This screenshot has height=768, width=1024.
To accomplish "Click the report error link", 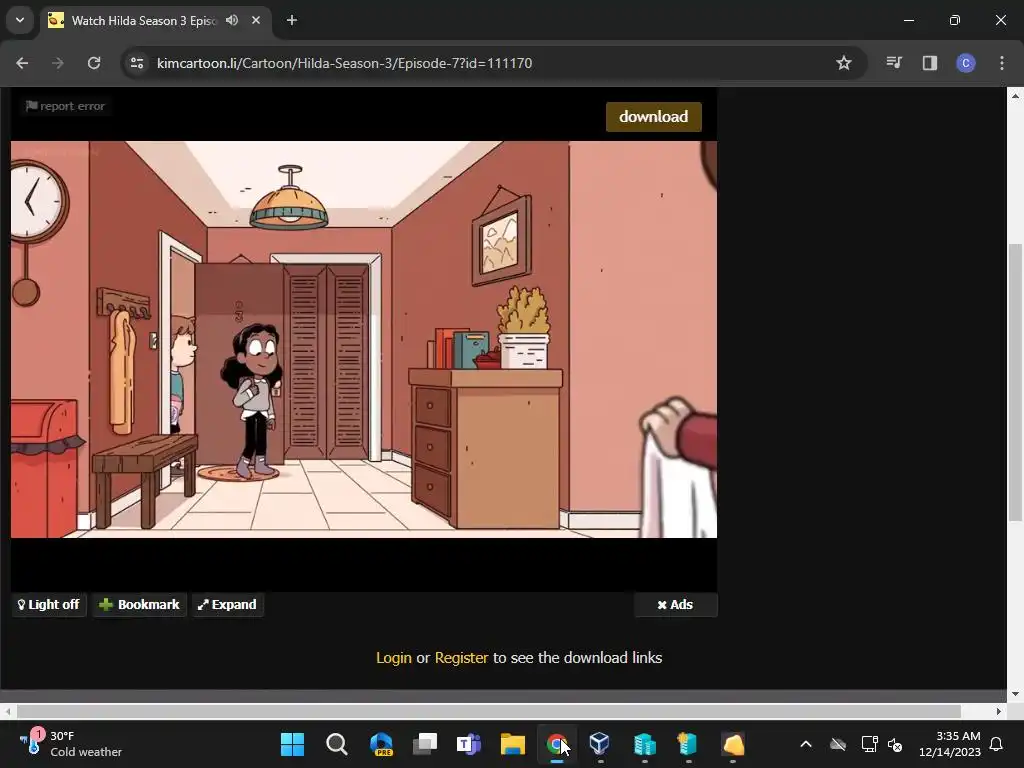I will click(x=65, y=106).
